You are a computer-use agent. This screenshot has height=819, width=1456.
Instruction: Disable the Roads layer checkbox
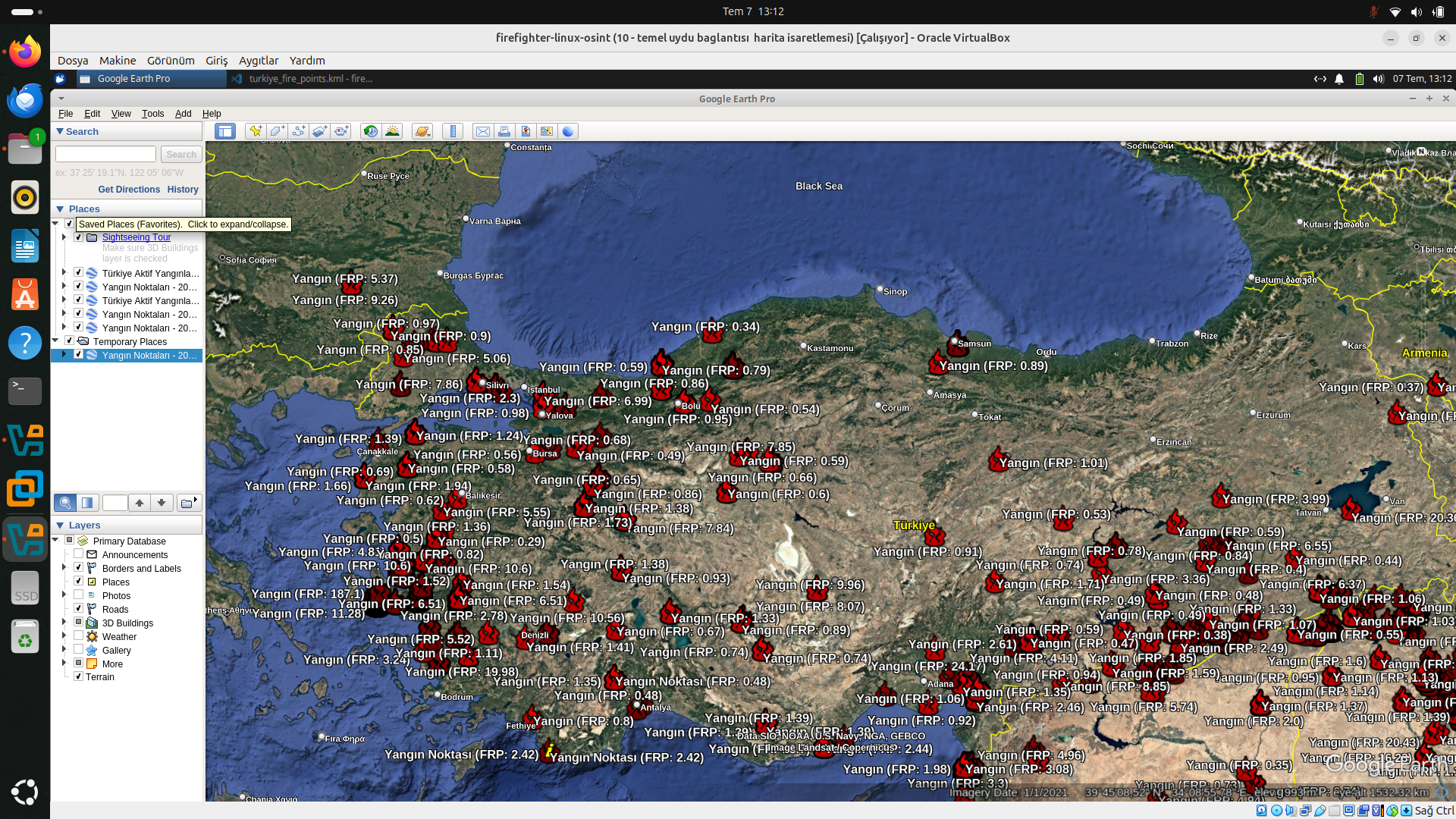click(x=78, y=609)
